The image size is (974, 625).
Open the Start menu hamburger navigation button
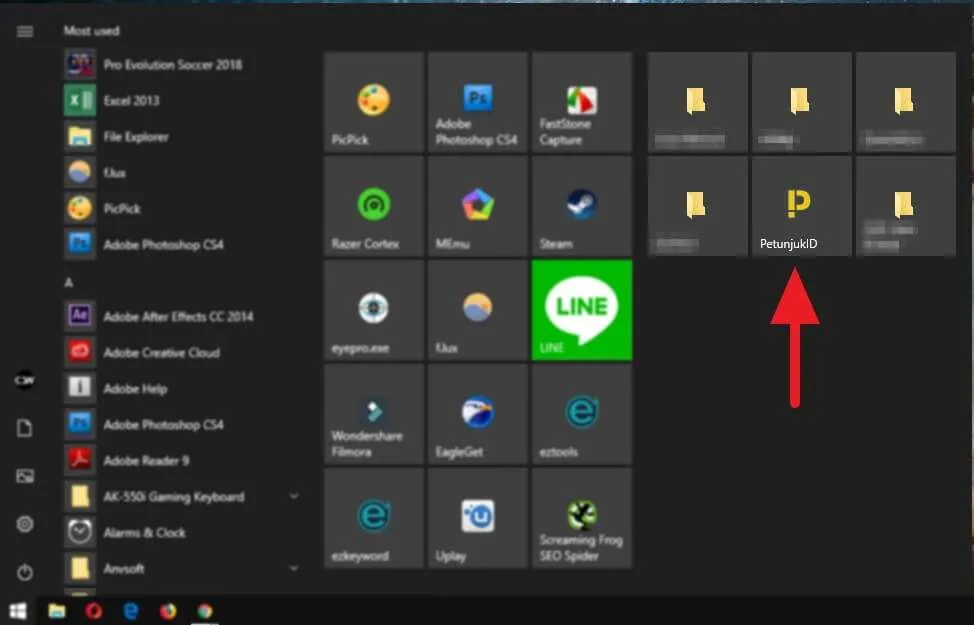(x=25, y=31)
